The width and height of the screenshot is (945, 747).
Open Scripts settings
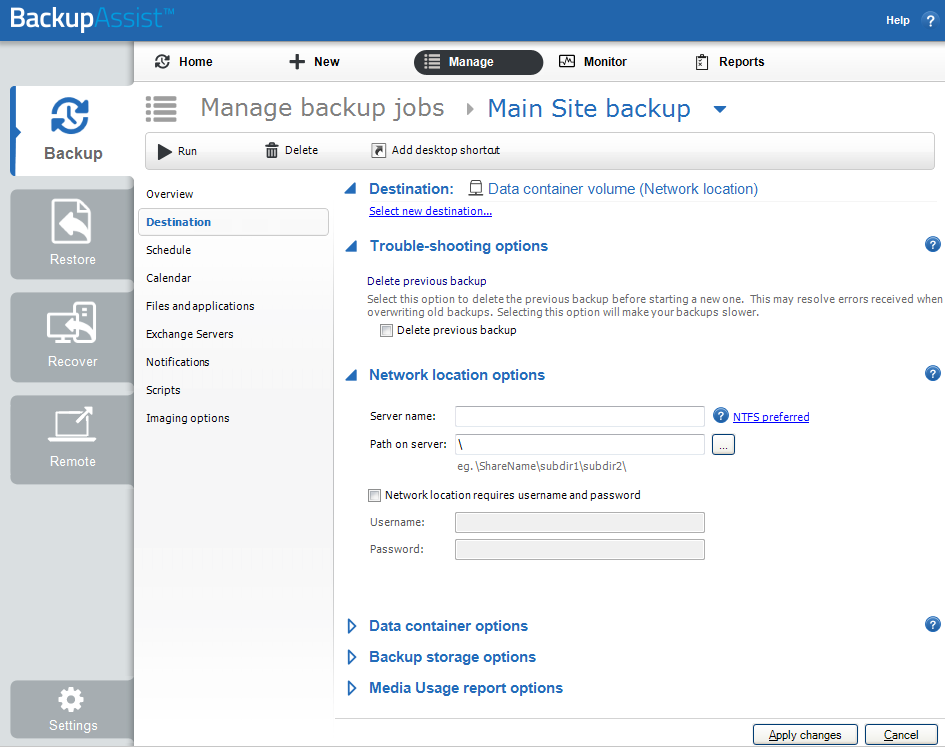(x=163, y=390)
